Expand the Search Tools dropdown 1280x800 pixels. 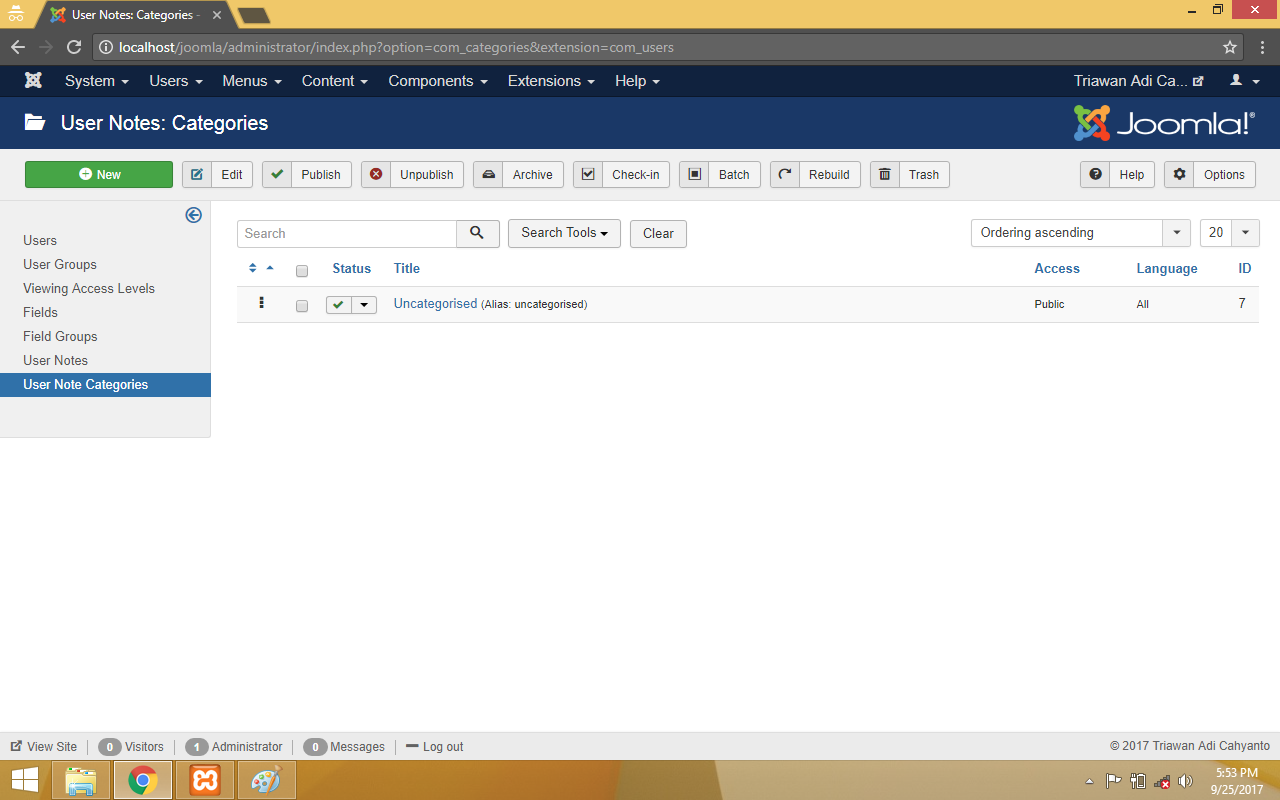[x=564, y=233]
